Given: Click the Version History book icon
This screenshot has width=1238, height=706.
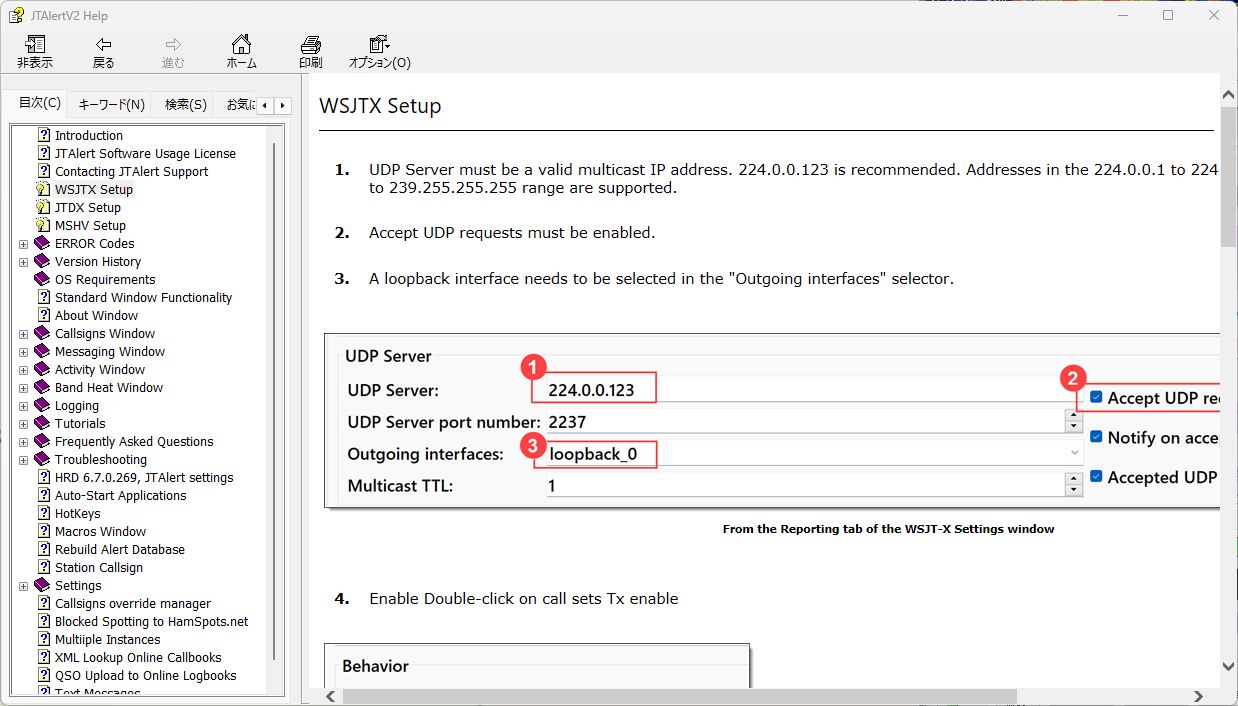Looking at the screenshot, I should coord(42,261).
